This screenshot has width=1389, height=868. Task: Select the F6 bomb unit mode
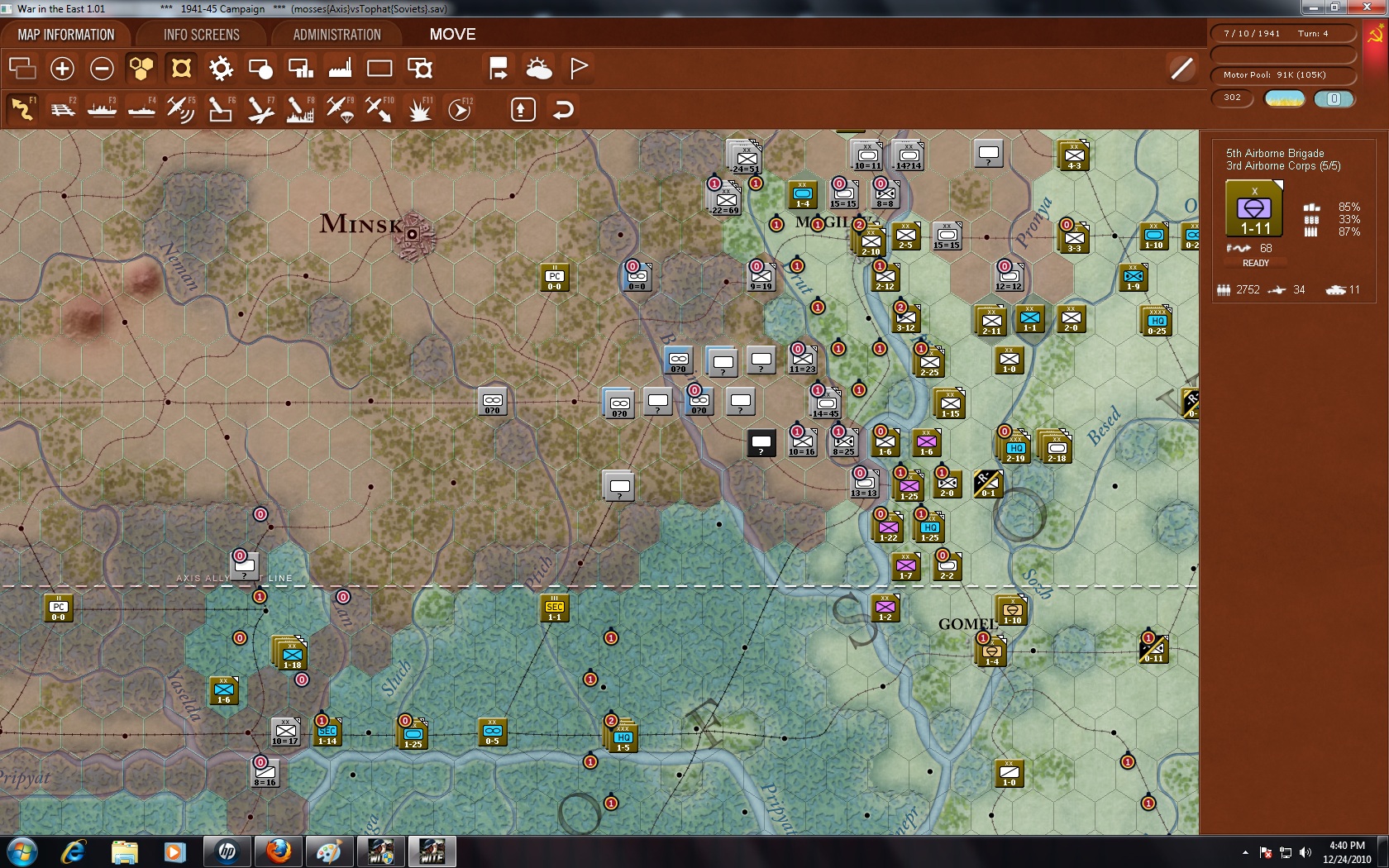(221, 109)
